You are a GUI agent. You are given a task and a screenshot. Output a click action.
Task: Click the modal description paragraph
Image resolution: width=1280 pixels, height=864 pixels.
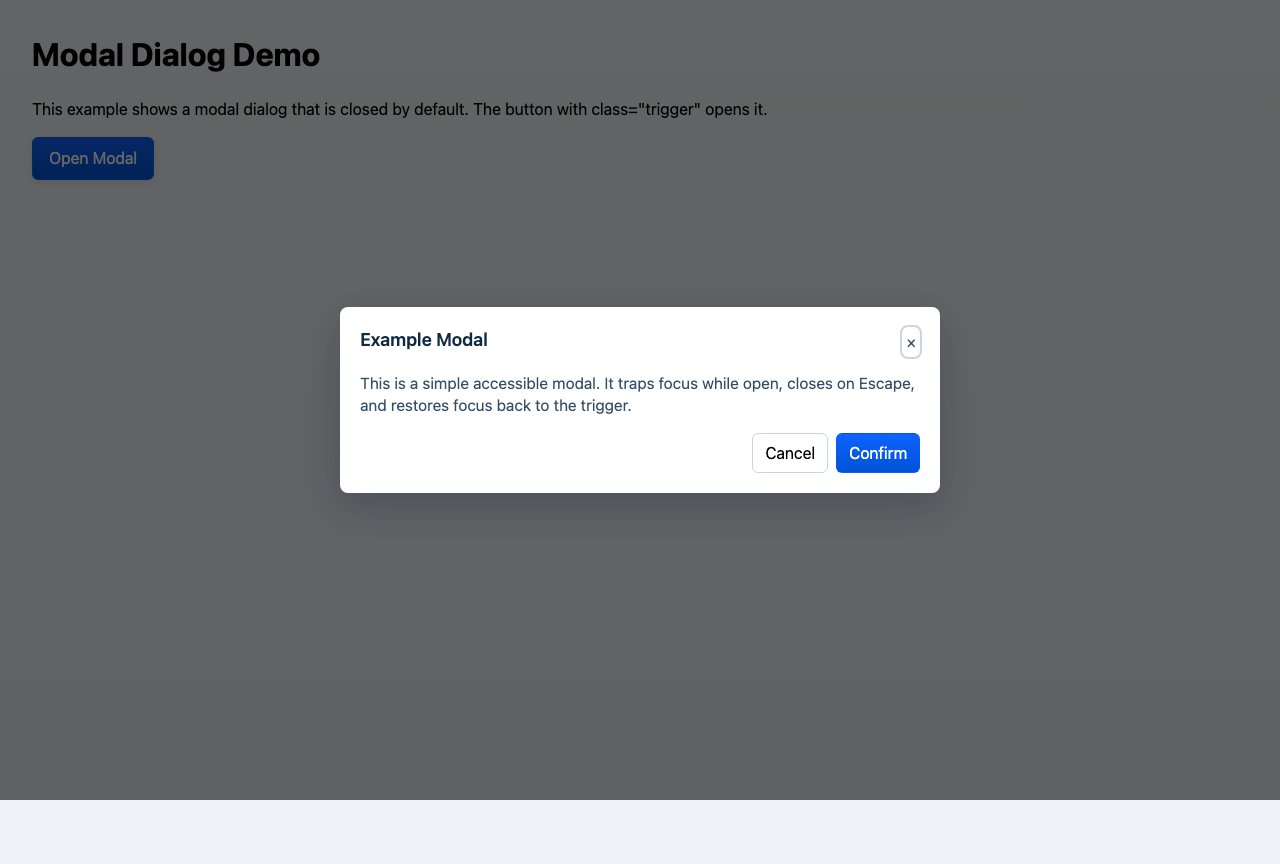(637, 394)
